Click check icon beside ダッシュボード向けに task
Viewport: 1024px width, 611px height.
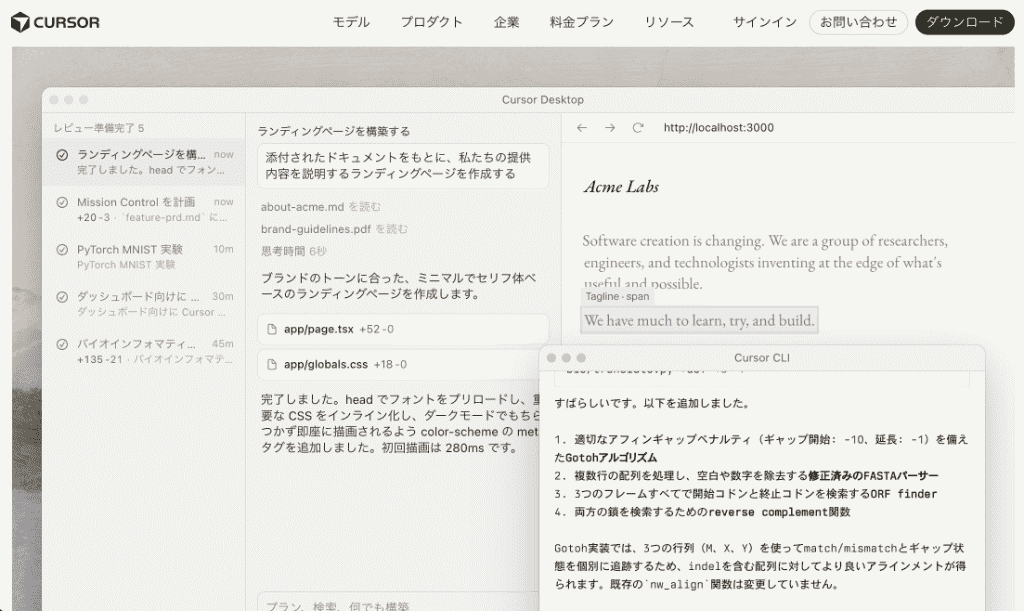[x=62, y=297]
